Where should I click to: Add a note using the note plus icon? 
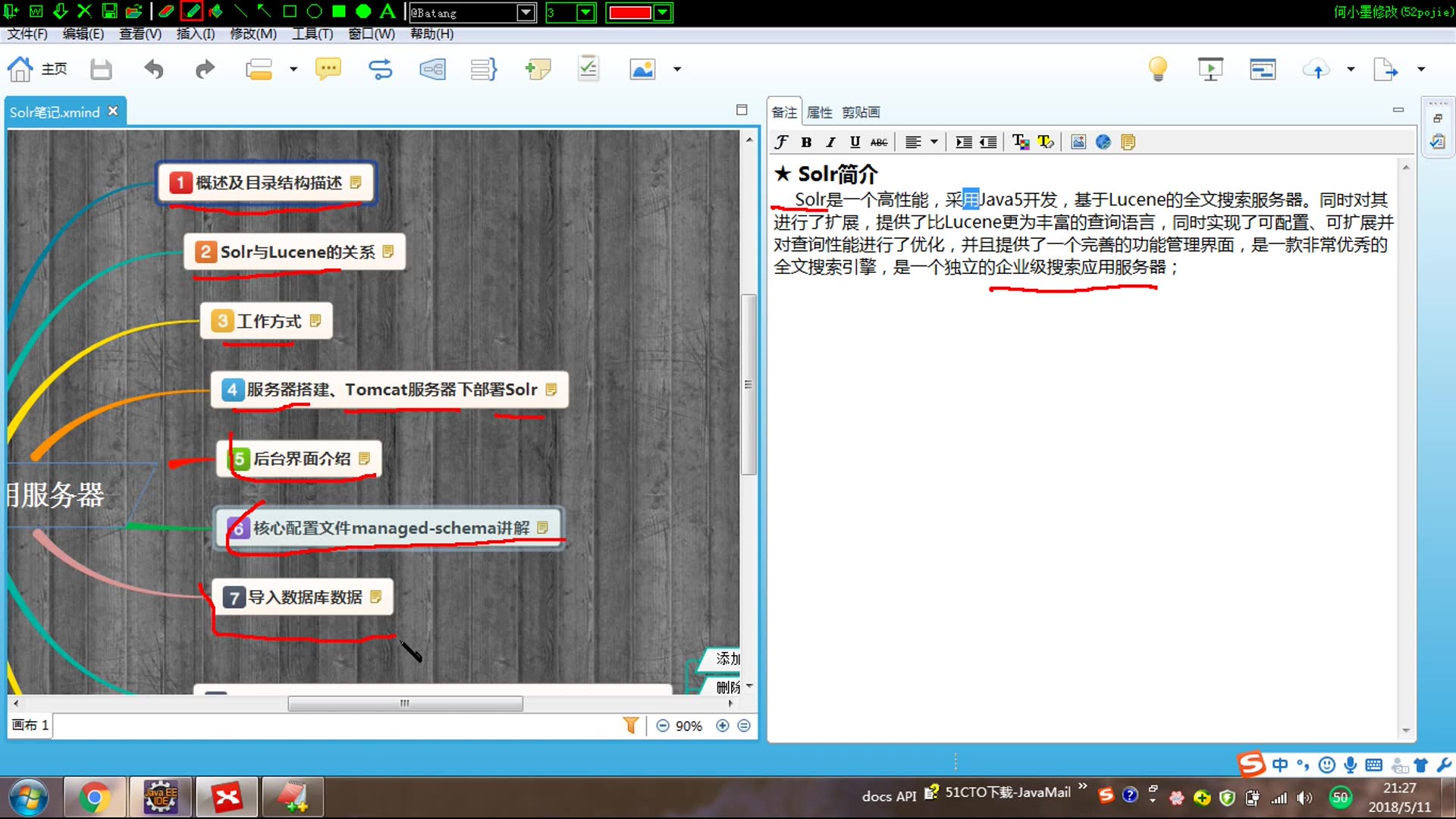(x=538, y=70)
